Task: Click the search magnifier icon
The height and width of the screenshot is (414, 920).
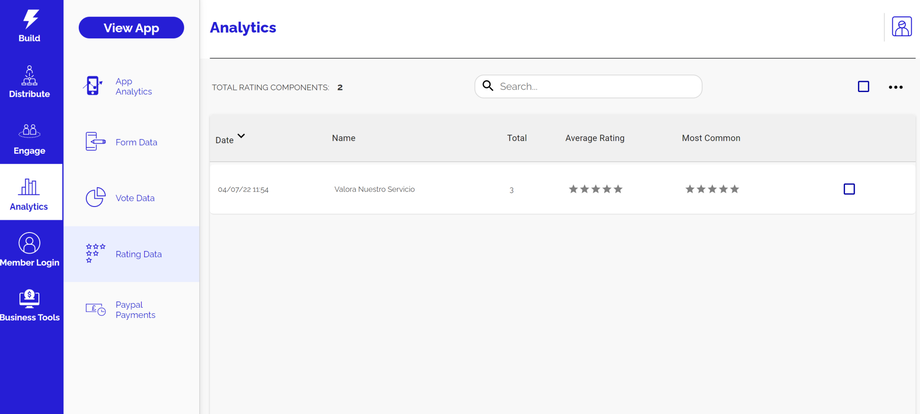Action: (488, 86)
